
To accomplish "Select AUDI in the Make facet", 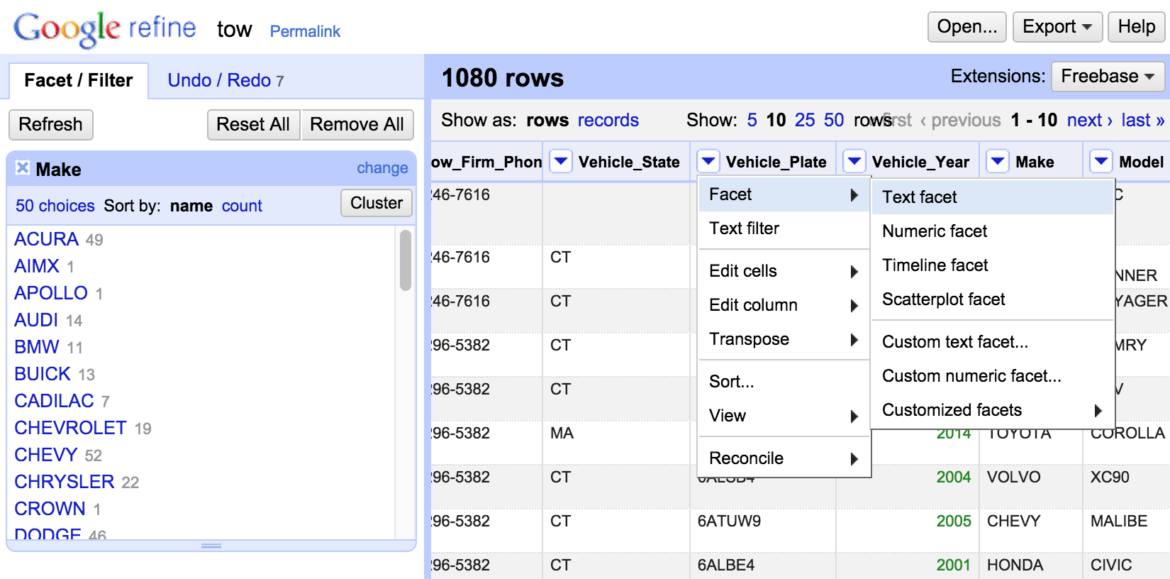I will pos(36,319).
